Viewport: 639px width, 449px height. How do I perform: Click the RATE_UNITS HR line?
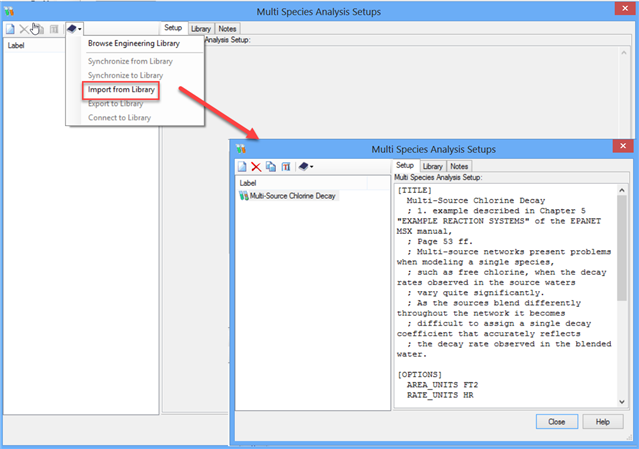(440, 395)
